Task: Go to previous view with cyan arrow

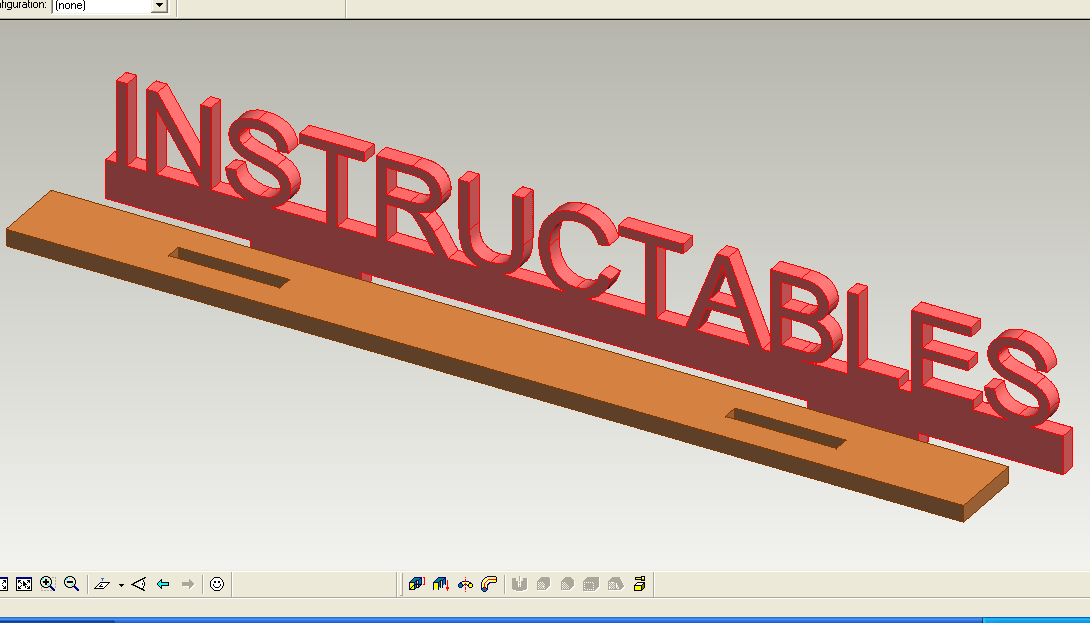Action: (163, 584)
